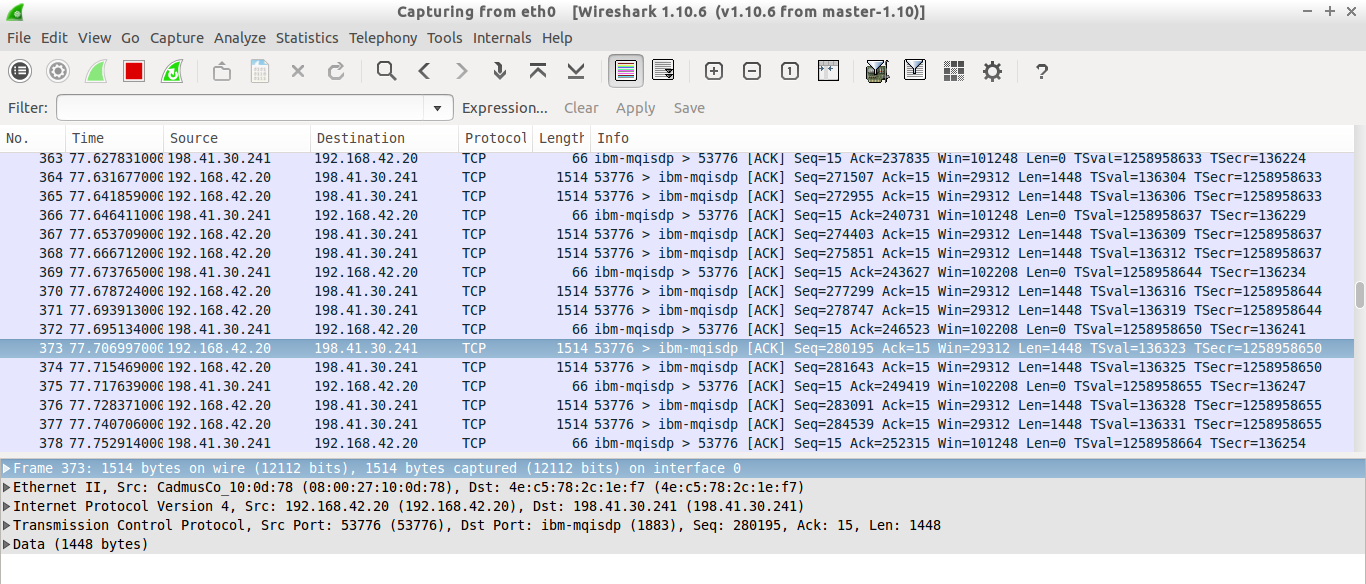The height and width of the screenshot is (584, 1366).
Task: Open the Telephony menu
Action: 383,38
